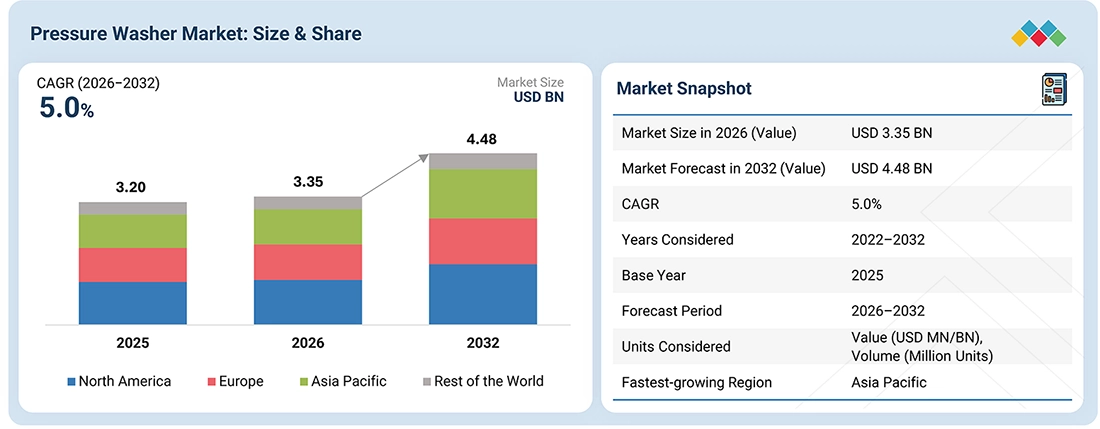Click 'Market Size in 2026 (Value)' row label
Viewport: 1100px width, 429px height.
coord(709,133)
